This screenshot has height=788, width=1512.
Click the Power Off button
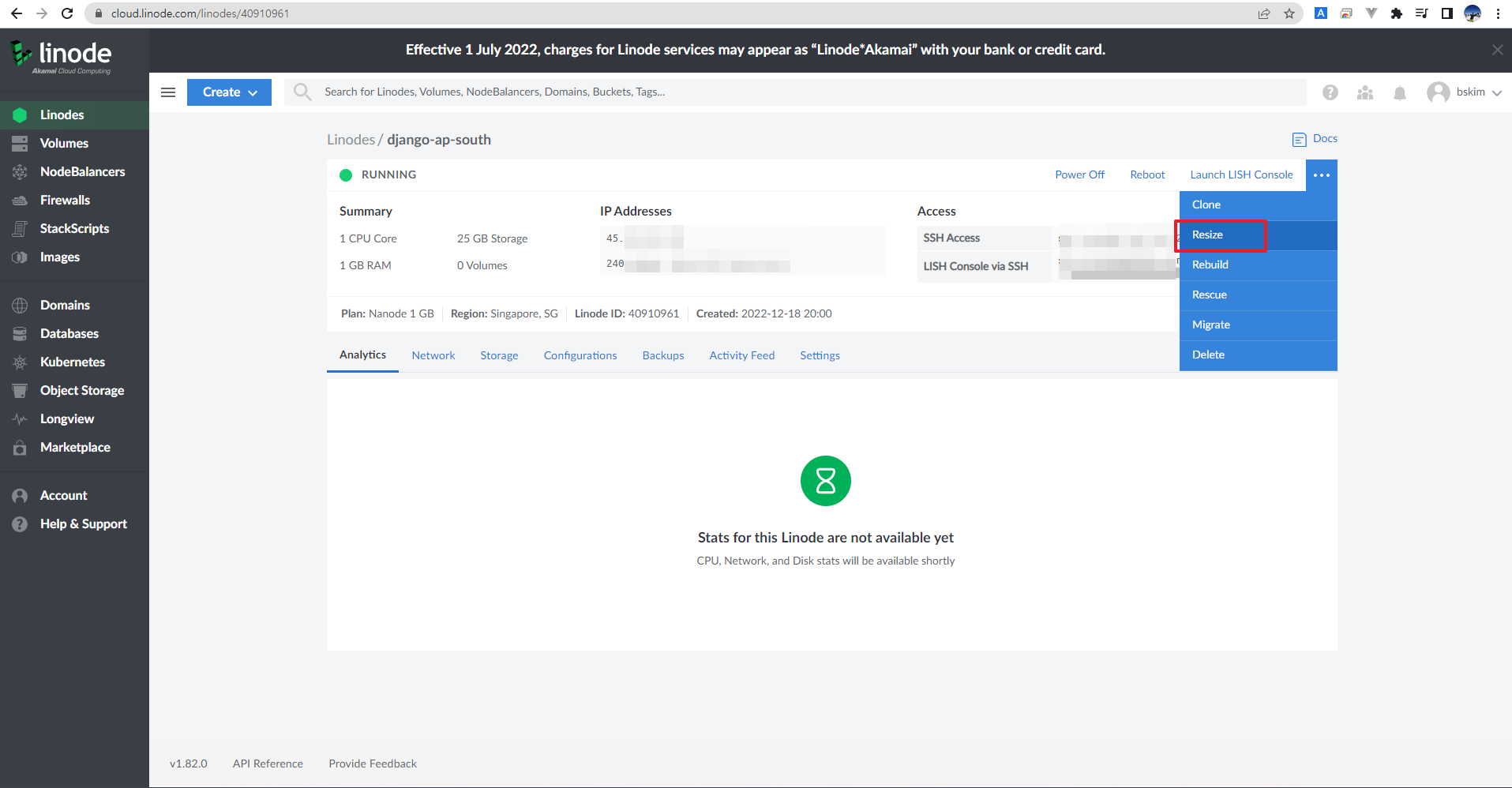click(1079, 175)
